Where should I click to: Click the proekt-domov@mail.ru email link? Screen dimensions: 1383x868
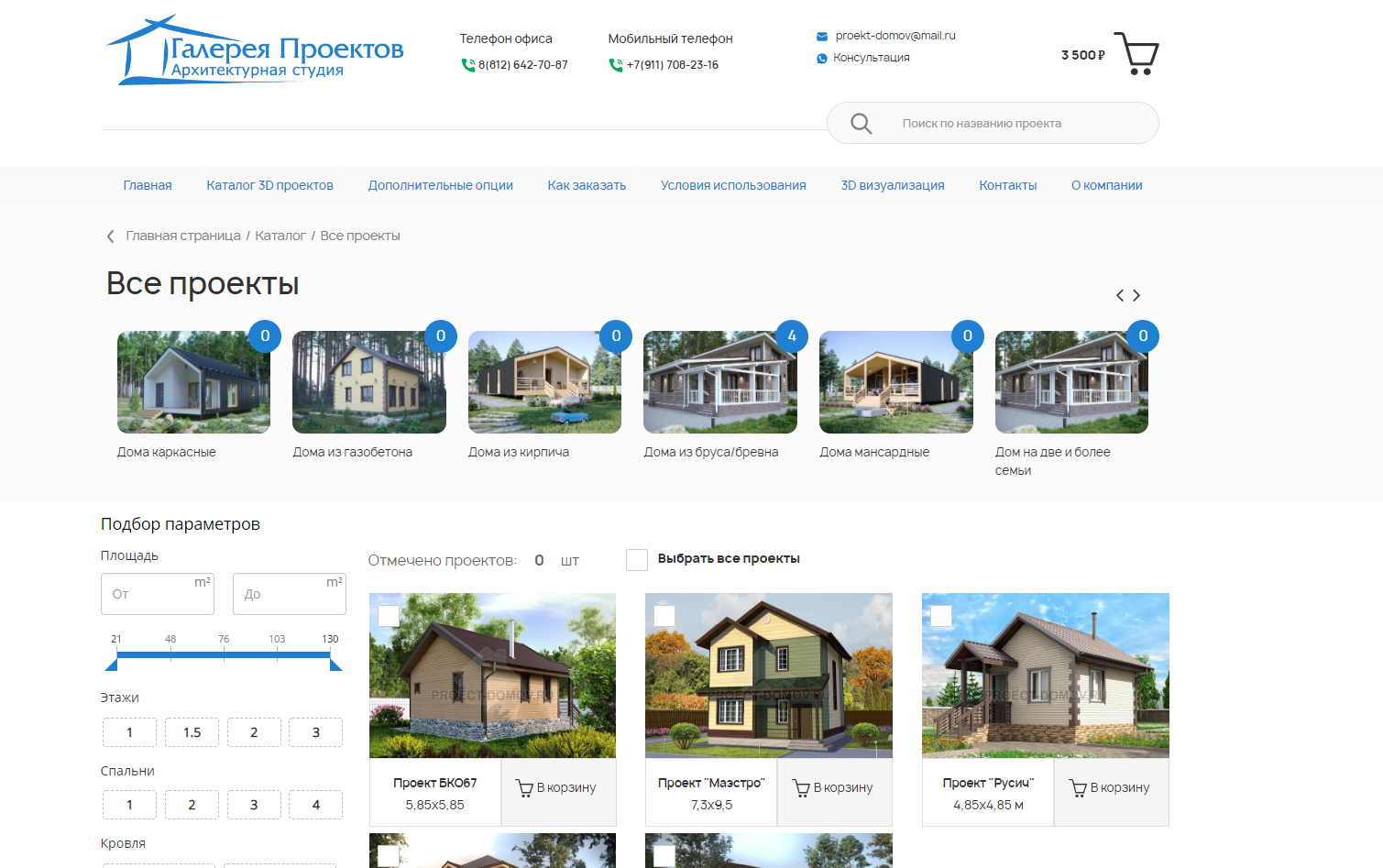(895, 36)
